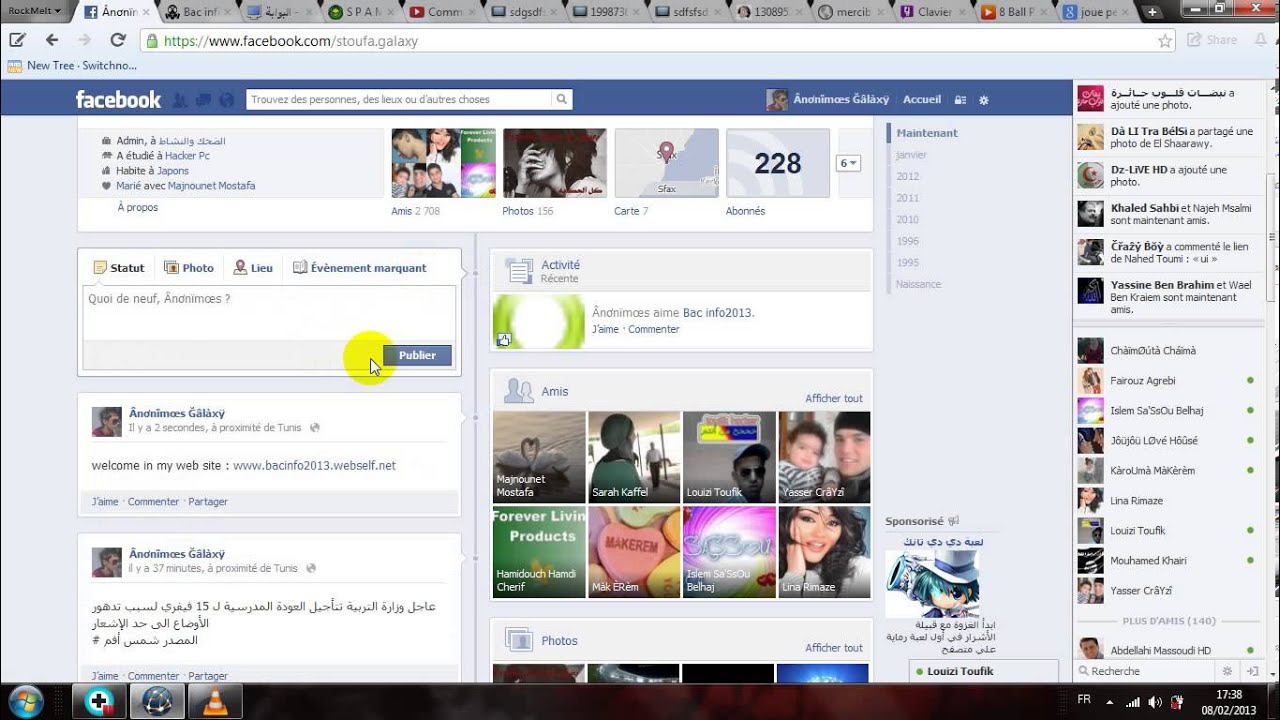Click the browser forward arrow
The height and width of the screenshot is (720, 1280).
[84, 40]
